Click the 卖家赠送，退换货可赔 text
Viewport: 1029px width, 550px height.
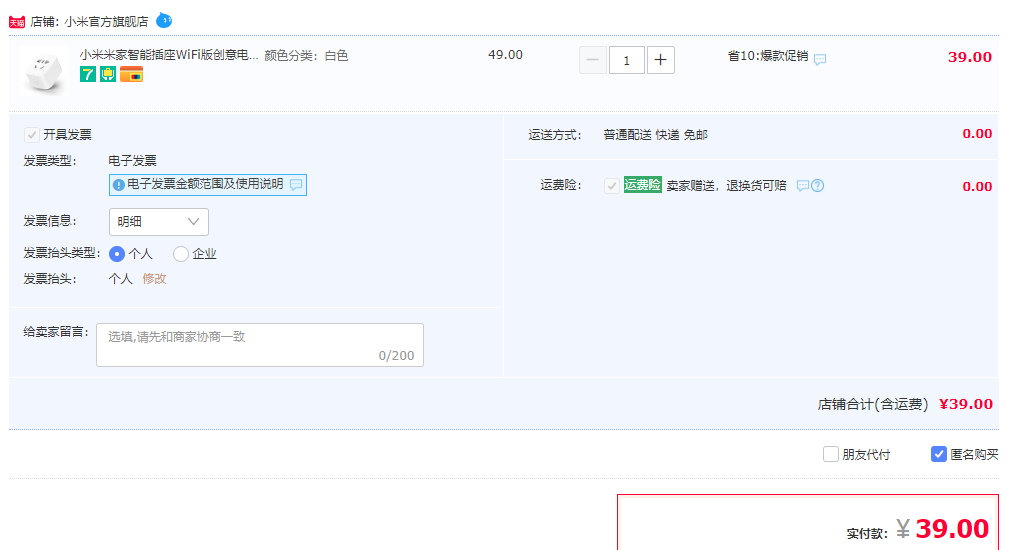pos(726,186)
